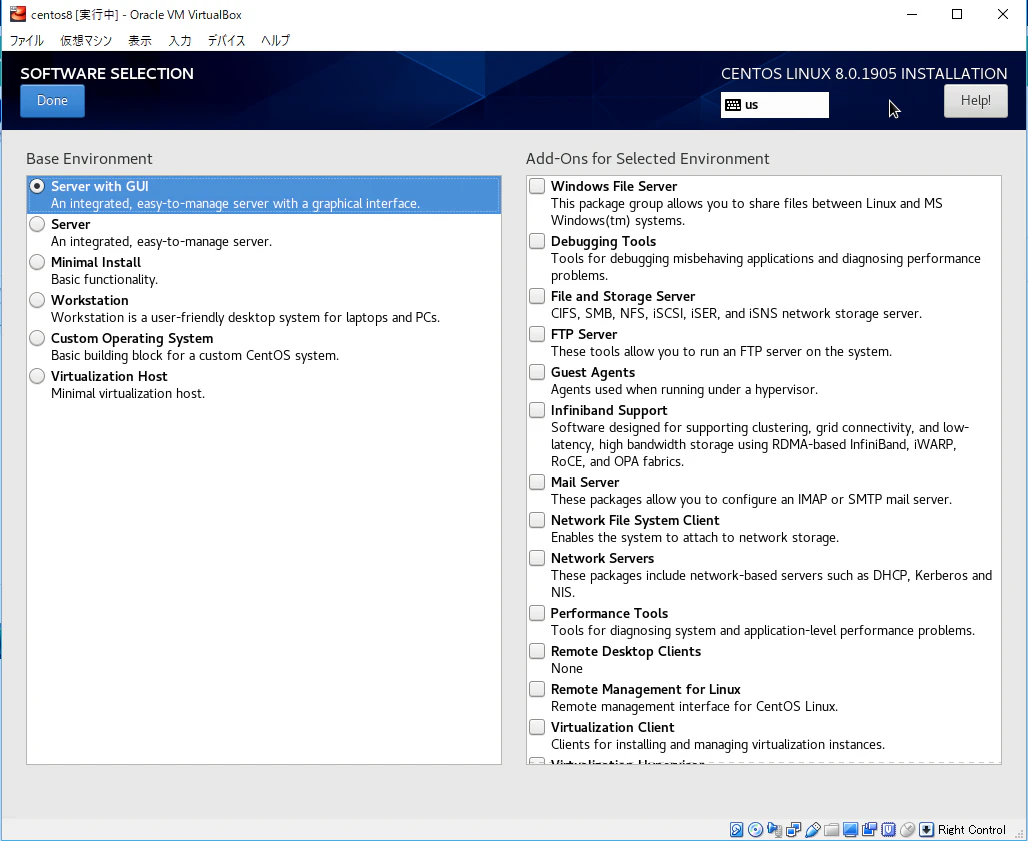Open the 表示 menu
This screenshot has height=841, width=1028.
pos(140,41)
